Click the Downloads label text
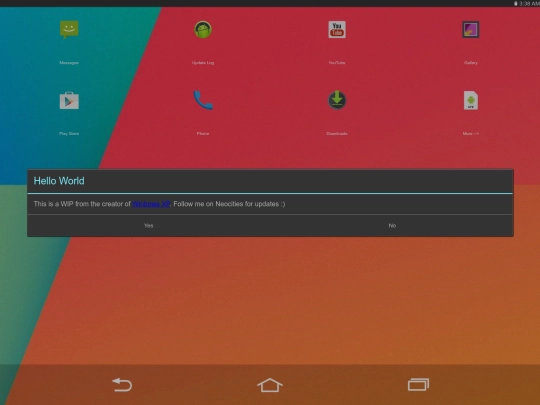This screenshot has width=540, height=405. tap(337, 134)
